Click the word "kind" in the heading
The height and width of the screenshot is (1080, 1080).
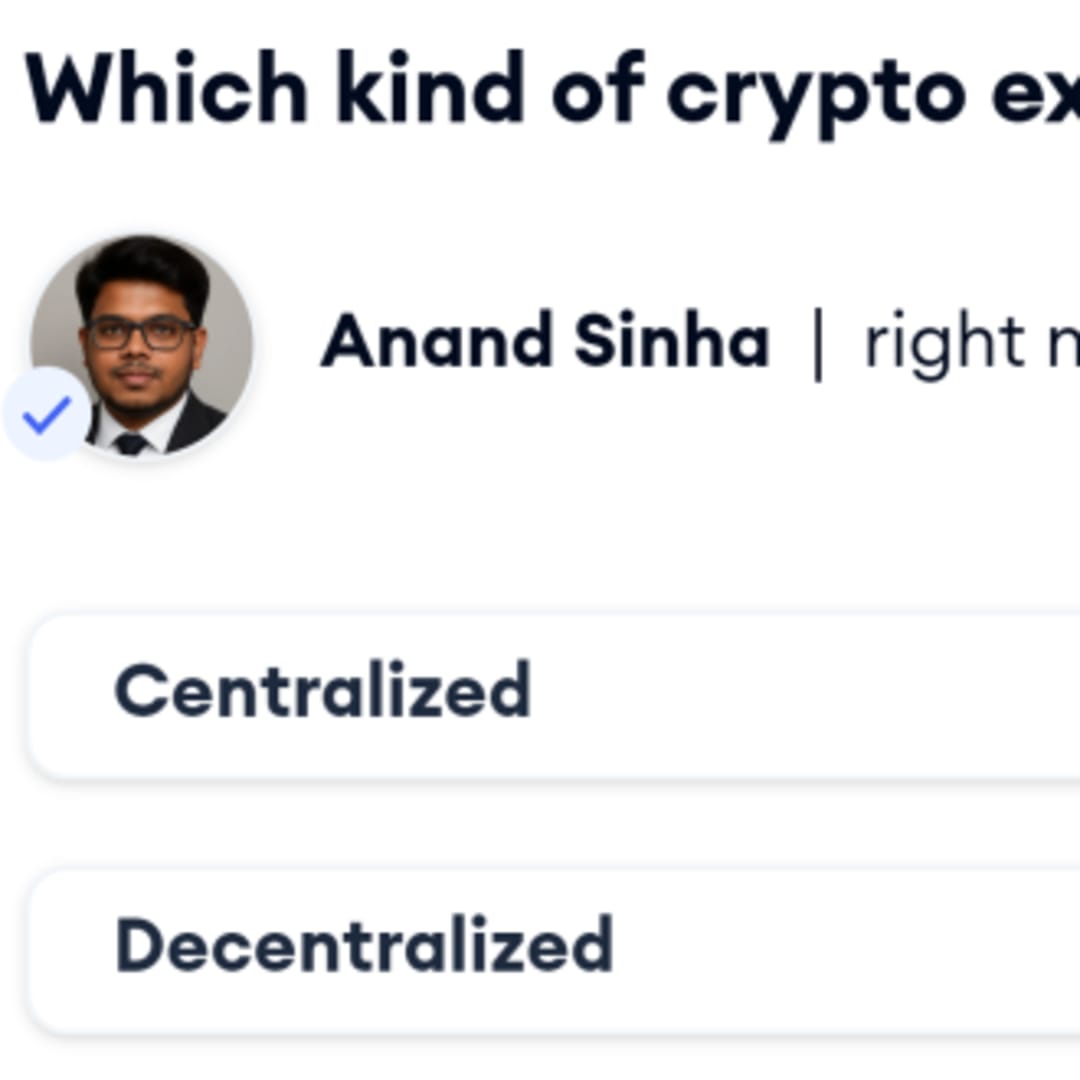(x=429, y=90)
